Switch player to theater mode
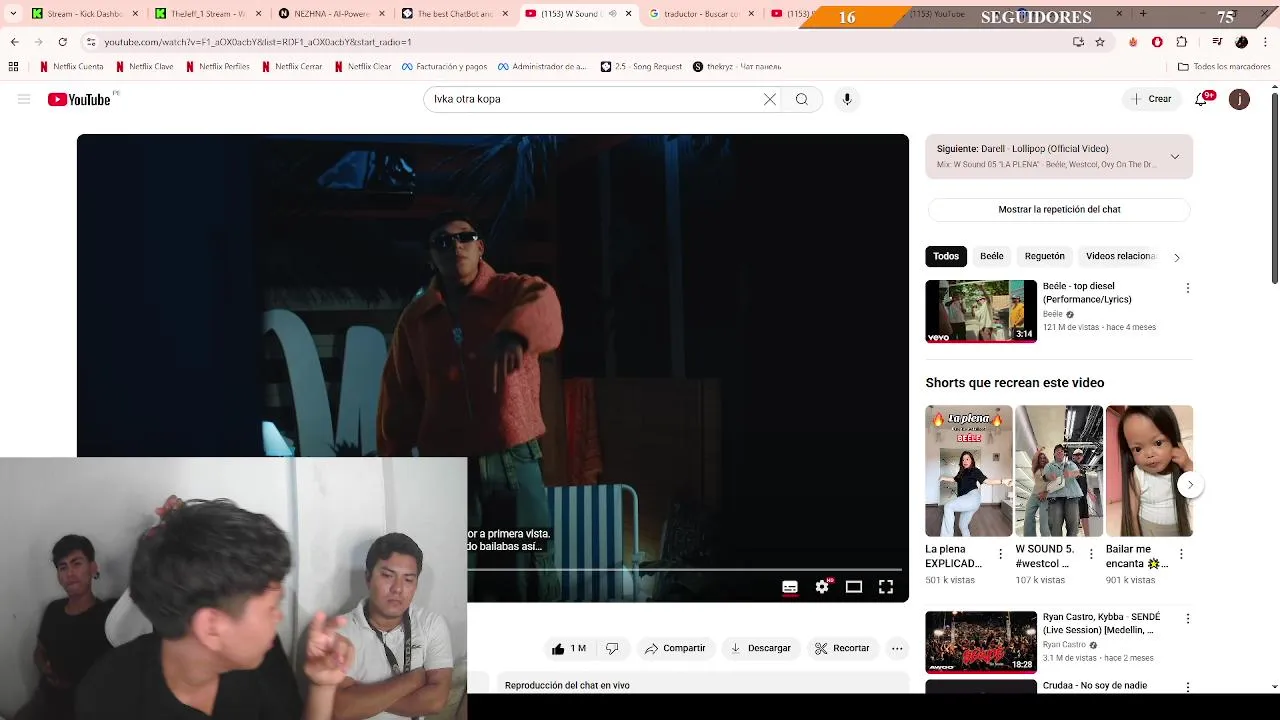The image size is (1280, 720). 854,587
